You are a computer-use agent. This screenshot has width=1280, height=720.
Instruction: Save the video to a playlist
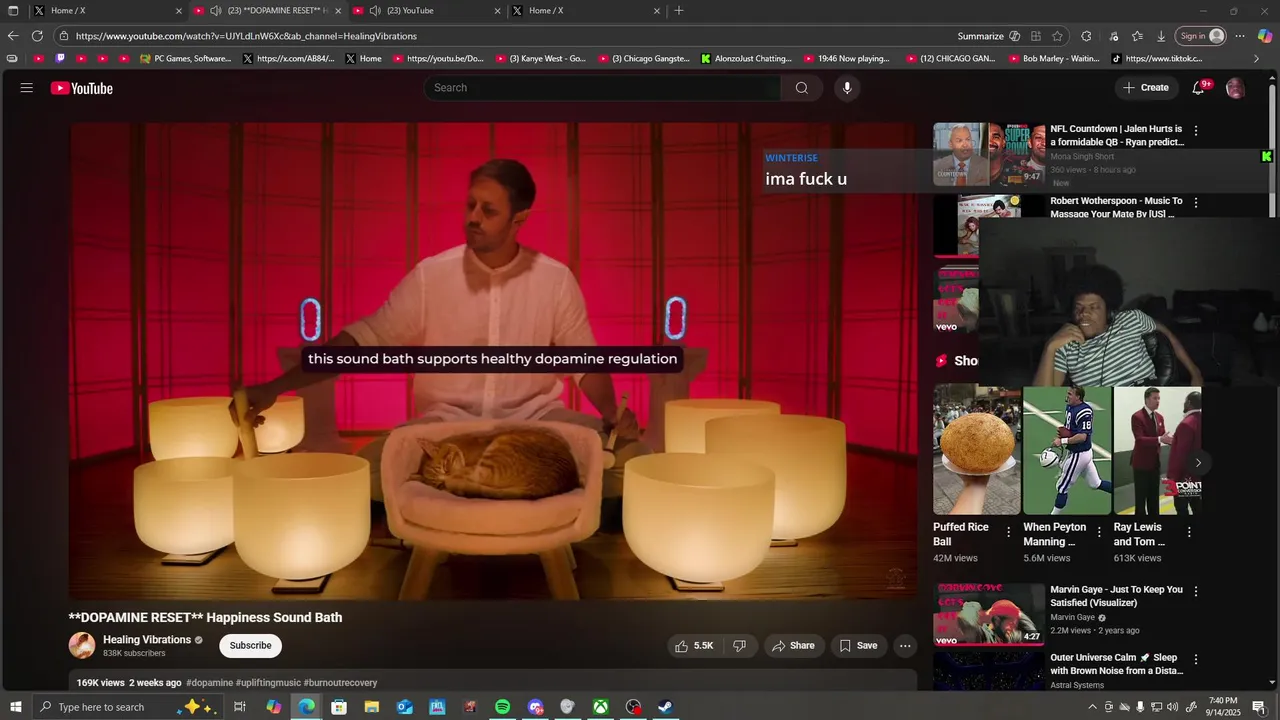[858, 646]
